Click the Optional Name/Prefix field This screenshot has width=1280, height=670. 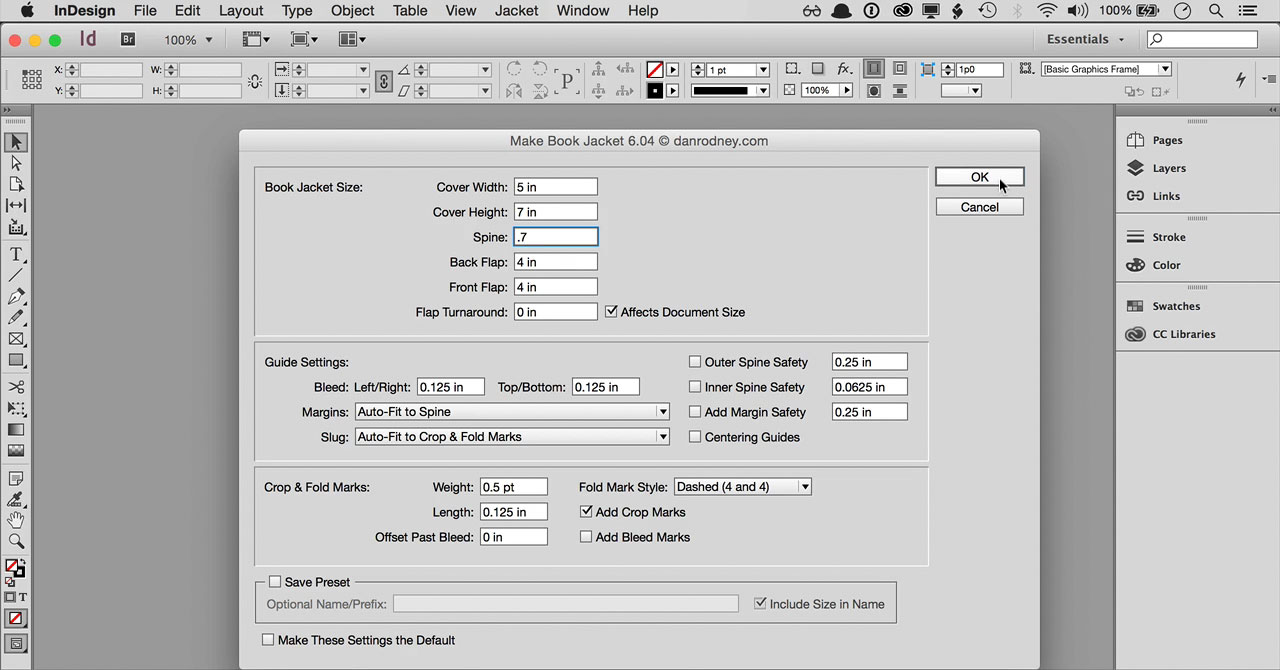[565, 604]
